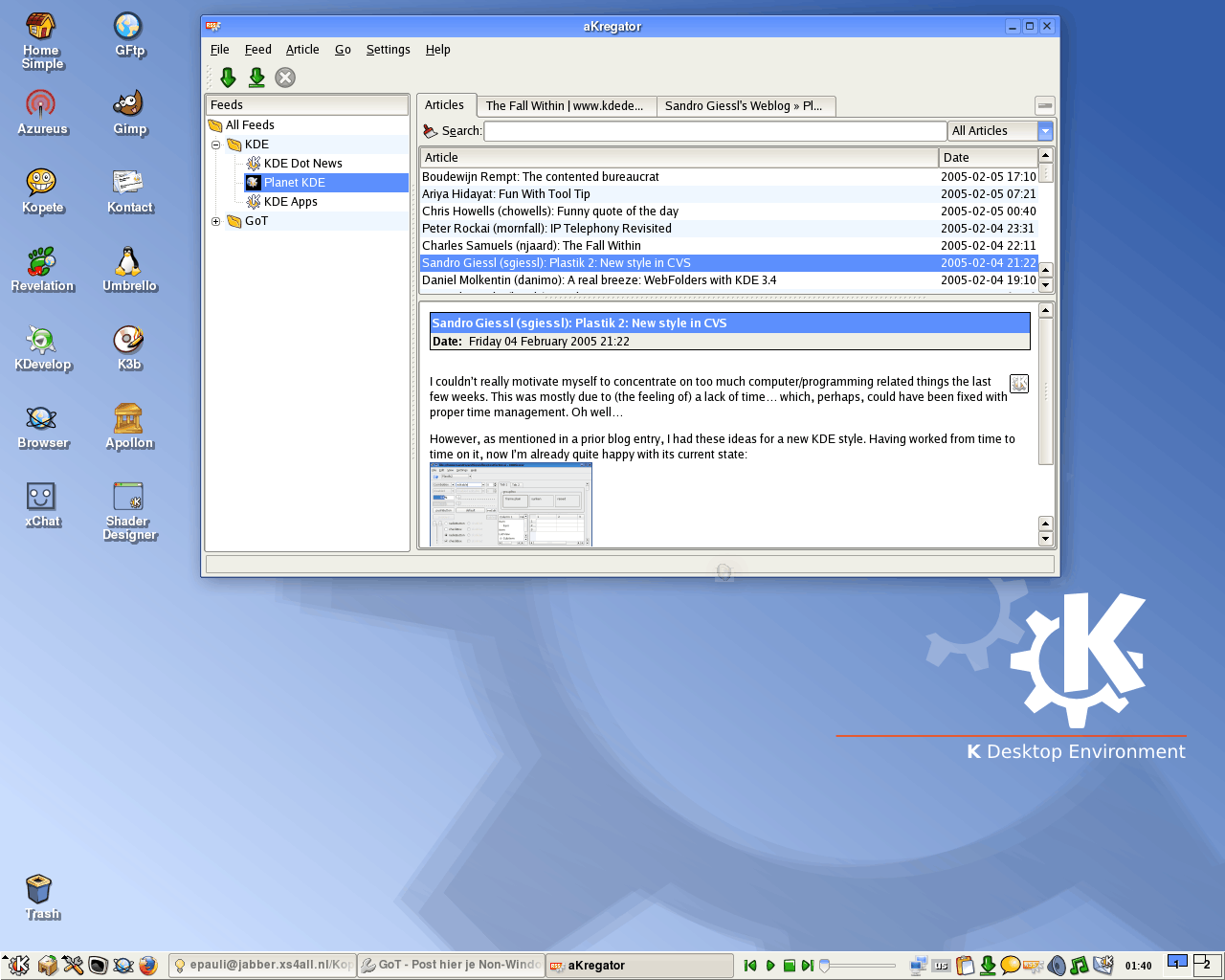Select the KDE Dot News feed
This screenshot has width=1225, height=980.
302,164
